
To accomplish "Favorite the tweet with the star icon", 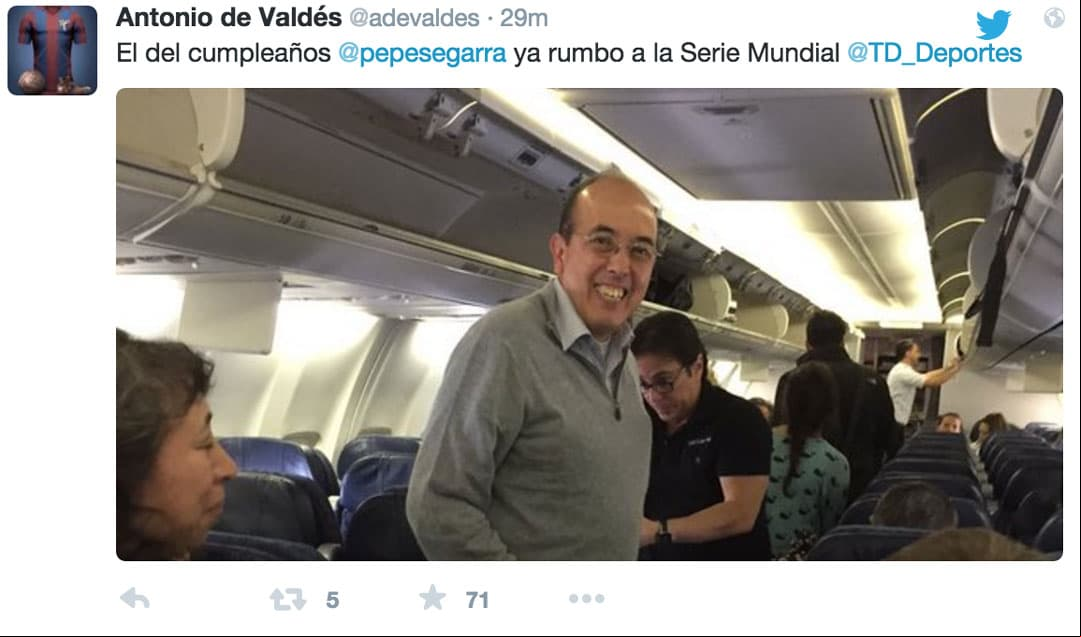I will 432,598.
